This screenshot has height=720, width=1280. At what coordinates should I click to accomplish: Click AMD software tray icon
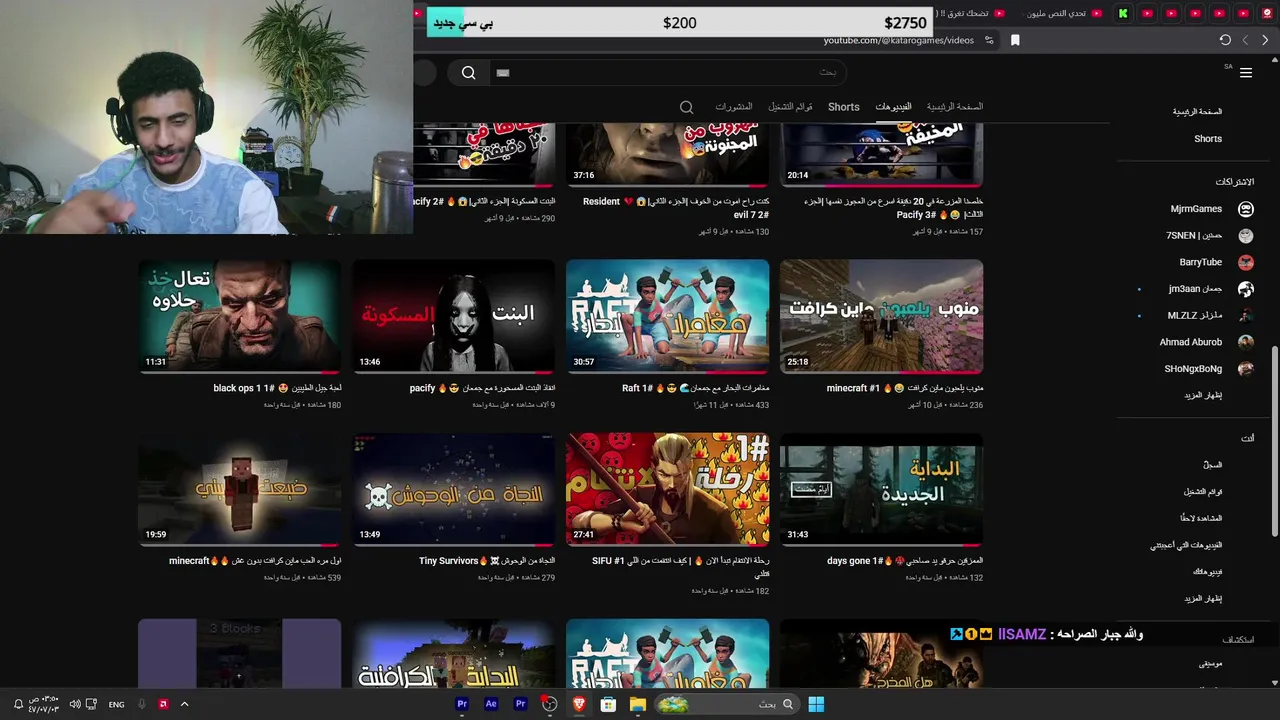[163, 704]
